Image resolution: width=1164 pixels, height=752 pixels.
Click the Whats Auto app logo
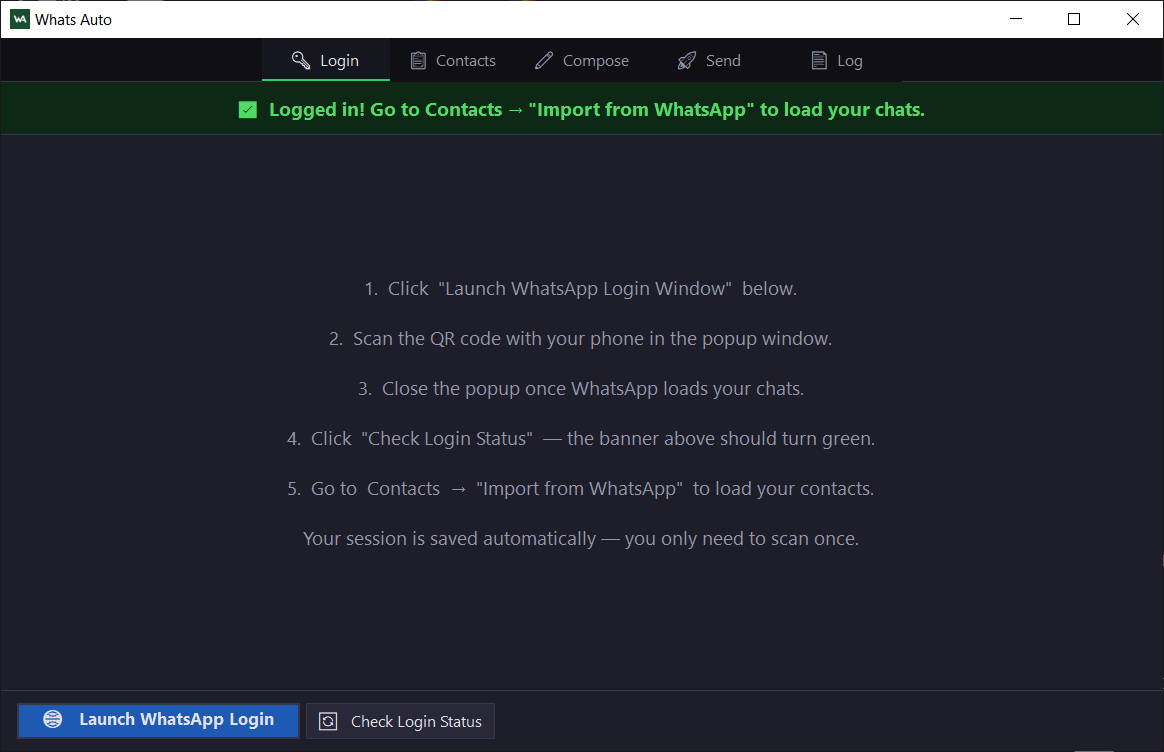[x=20, y=19]
